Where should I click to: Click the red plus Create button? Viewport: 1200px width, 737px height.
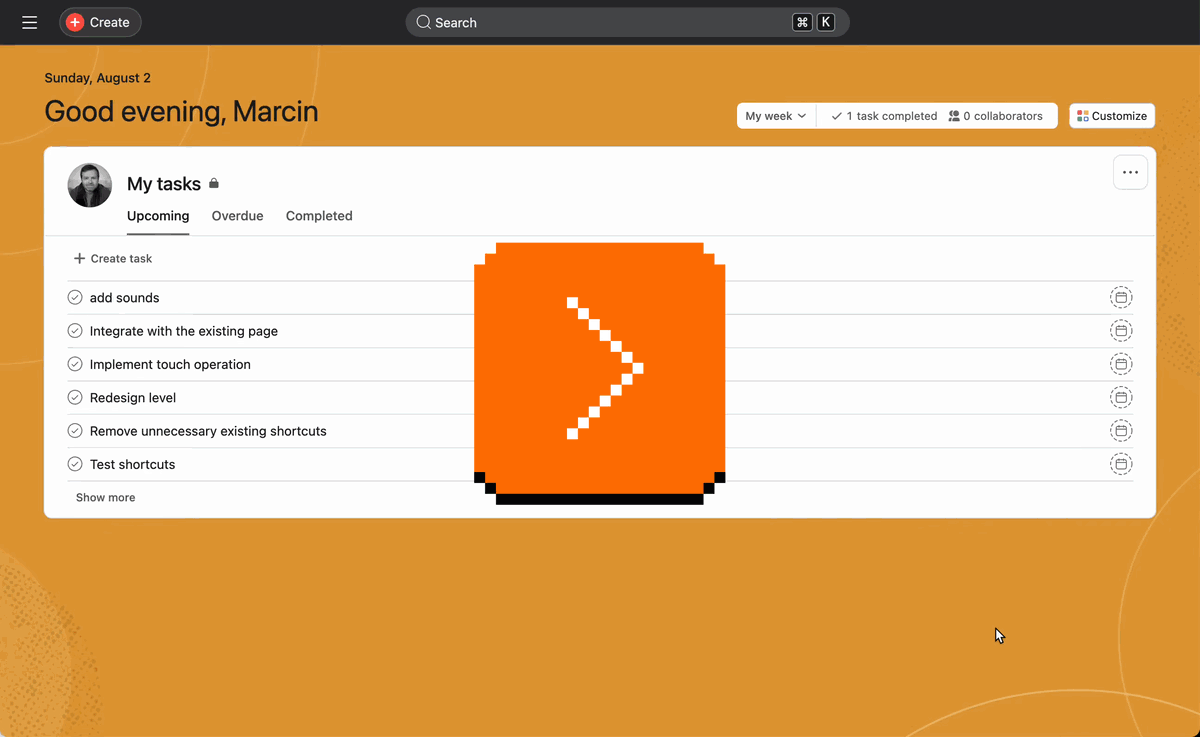pyautogui.click(x=100, y=22)
